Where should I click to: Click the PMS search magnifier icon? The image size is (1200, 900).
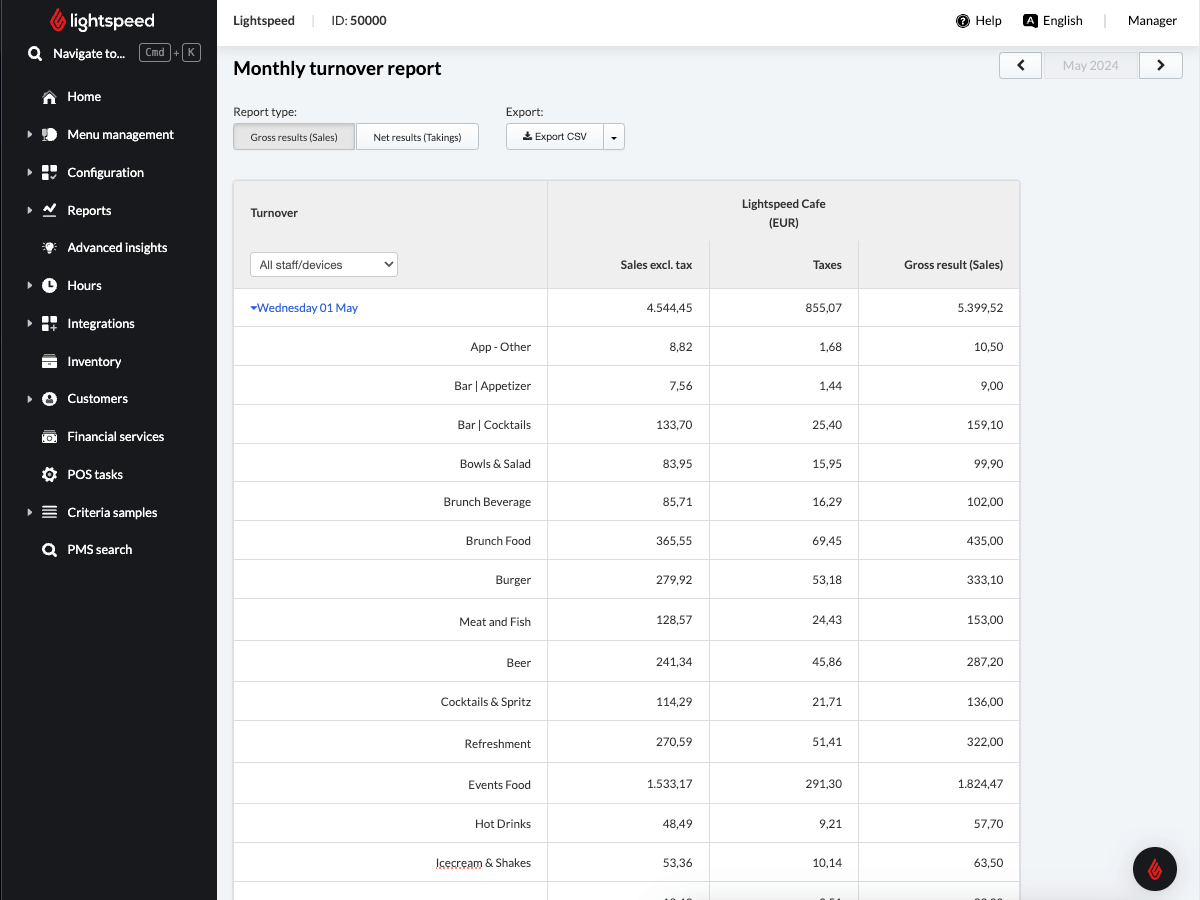(x=49, y=550)
